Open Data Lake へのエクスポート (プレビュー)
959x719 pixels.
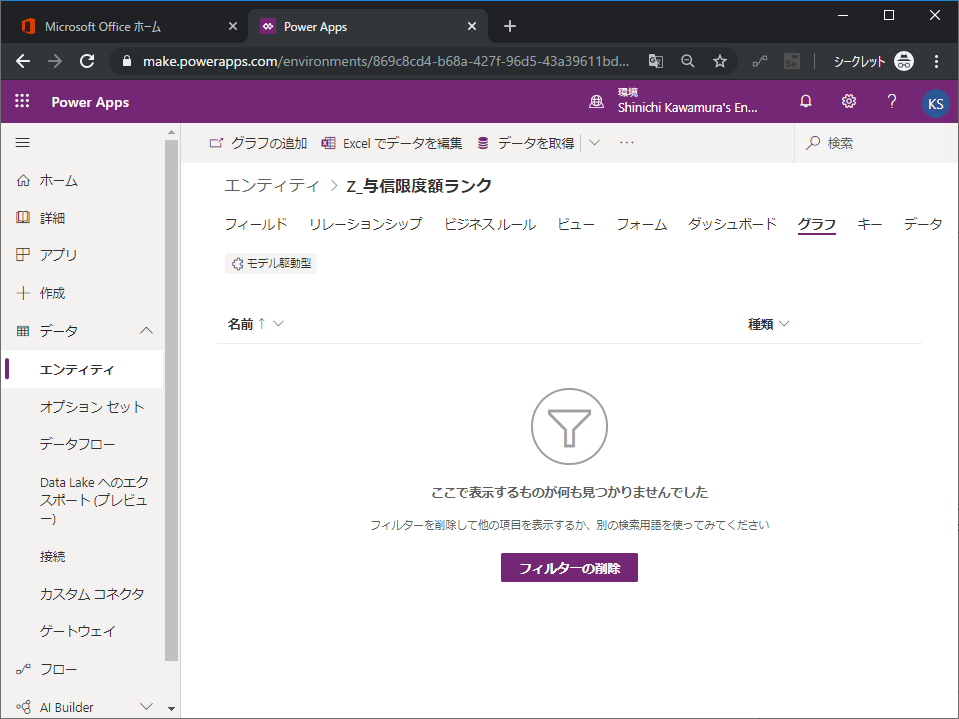tap(94, 500)
